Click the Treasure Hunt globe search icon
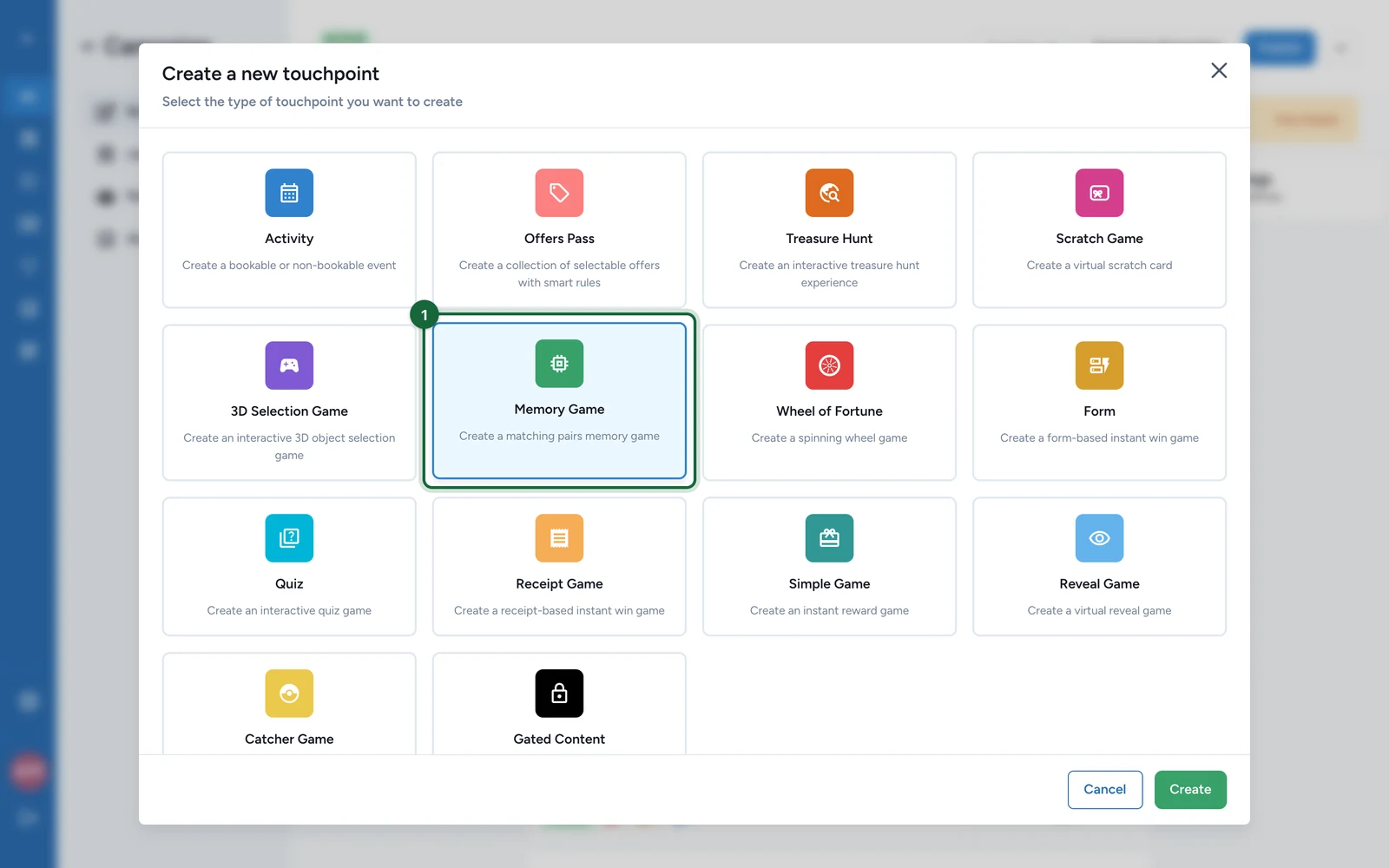The image size is (1389, 868). tap(829, 193)
